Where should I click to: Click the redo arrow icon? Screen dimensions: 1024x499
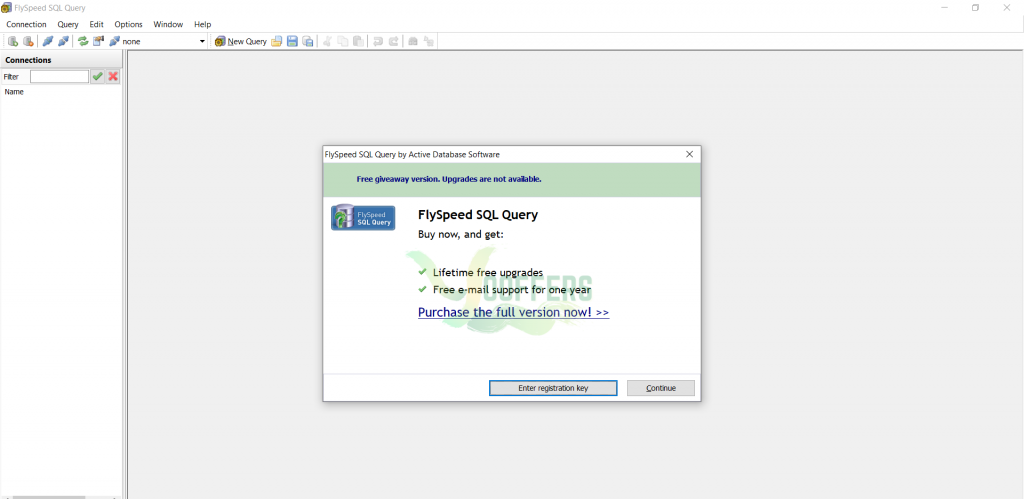(394, 41)
